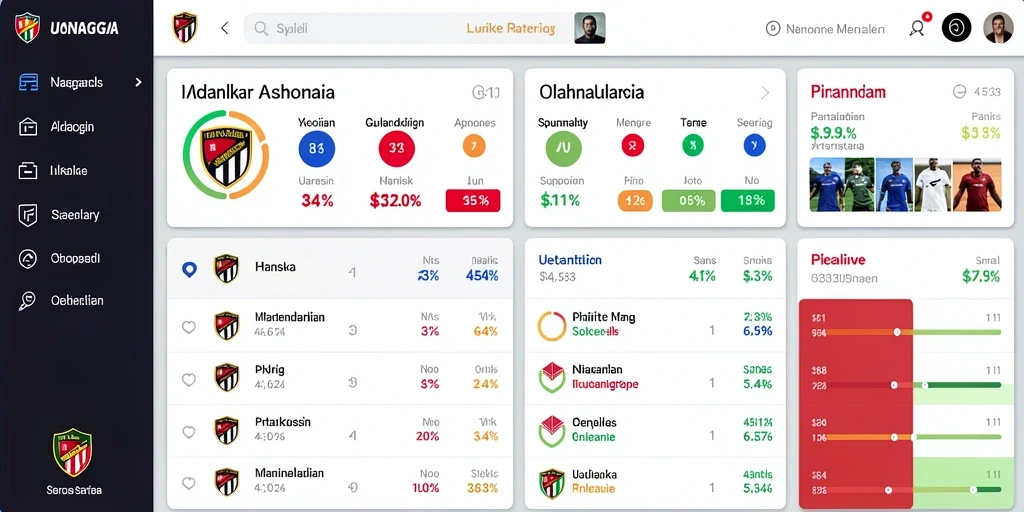Open the notifications icon with red dot

point(918,27)
